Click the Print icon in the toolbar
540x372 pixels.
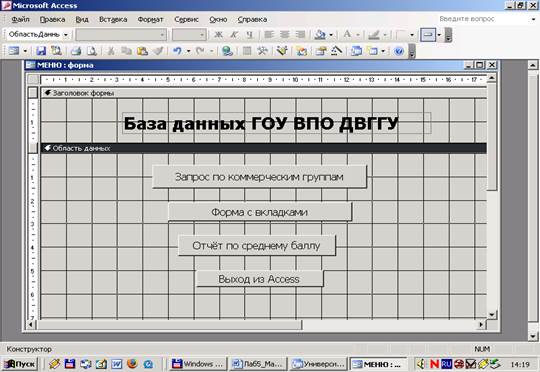76,51
